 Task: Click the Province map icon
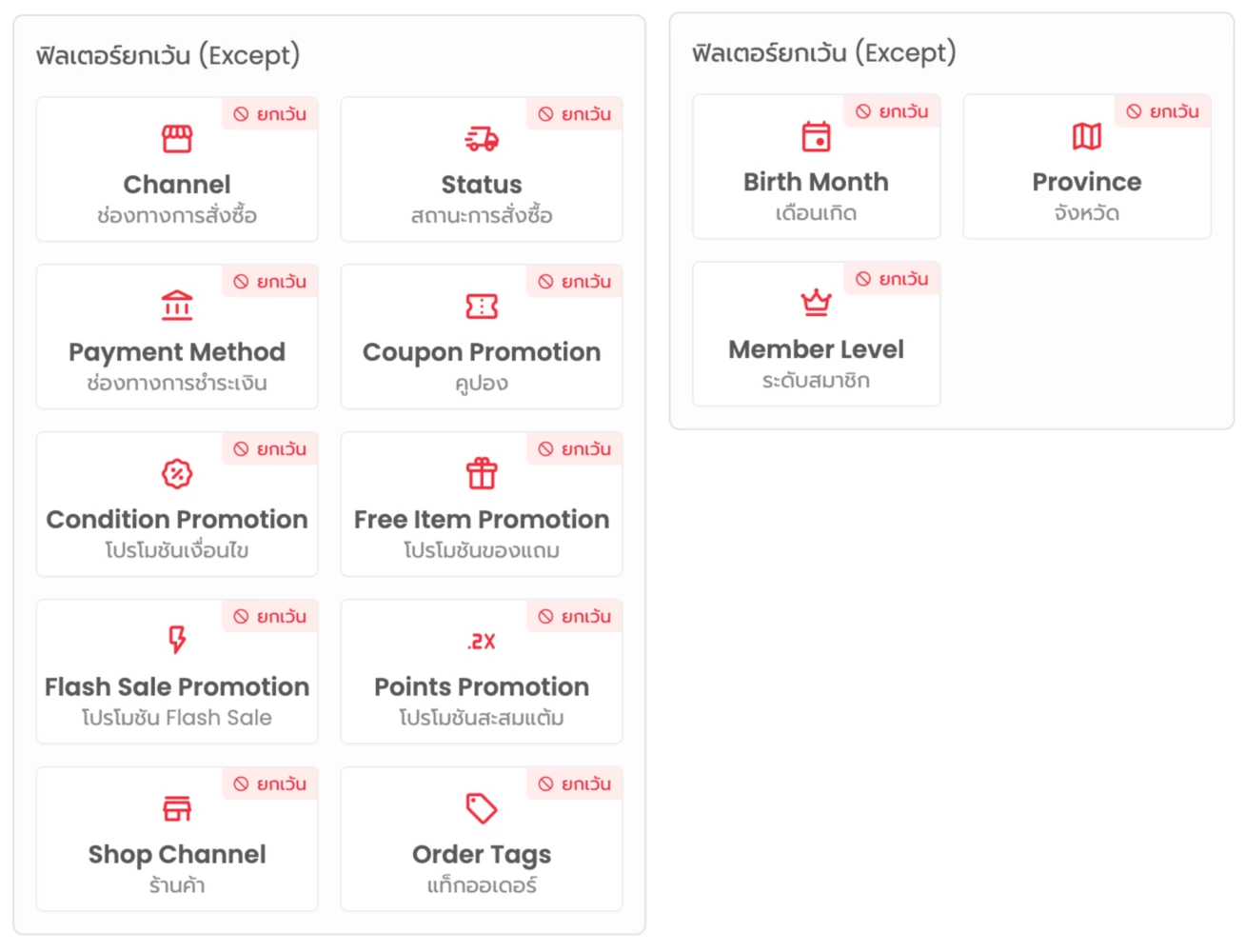1087,137
